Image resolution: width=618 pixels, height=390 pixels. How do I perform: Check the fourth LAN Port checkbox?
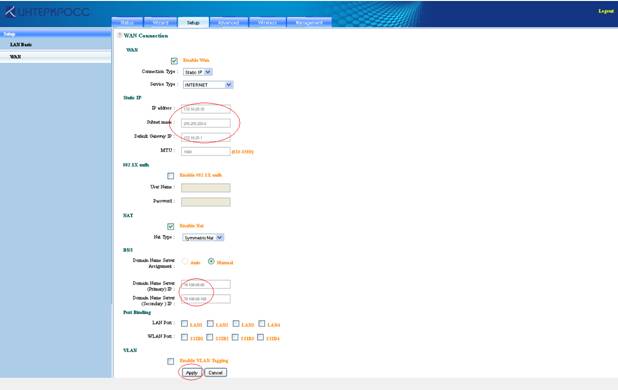tap(262, 323)
